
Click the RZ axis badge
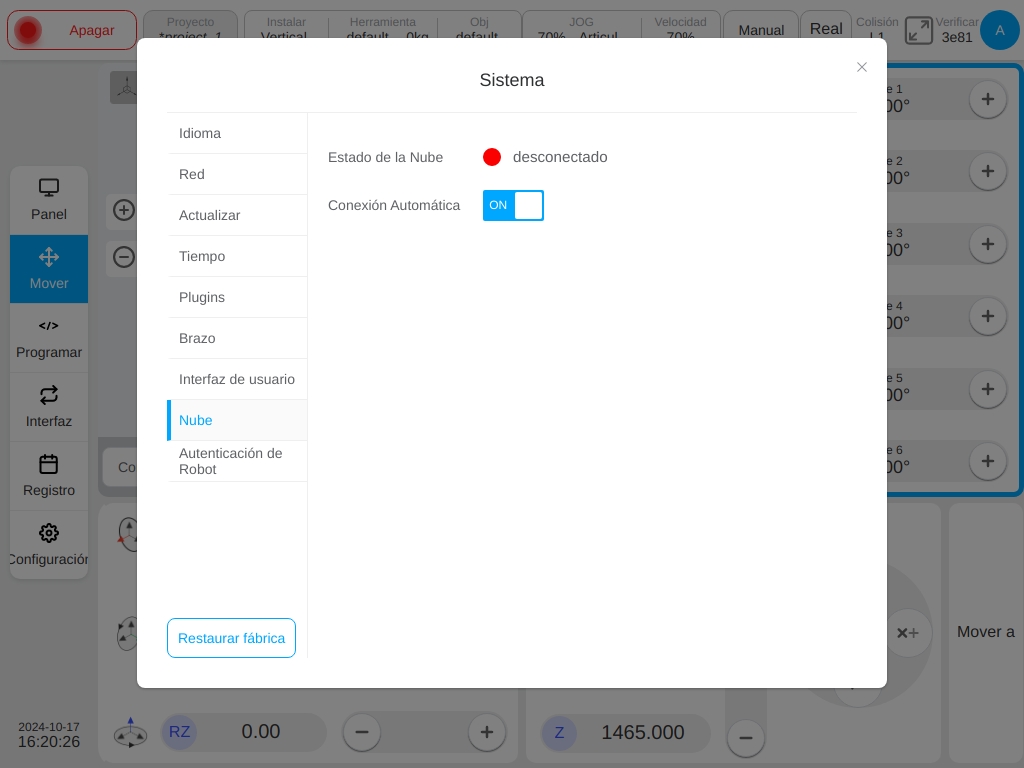(180, 731)
